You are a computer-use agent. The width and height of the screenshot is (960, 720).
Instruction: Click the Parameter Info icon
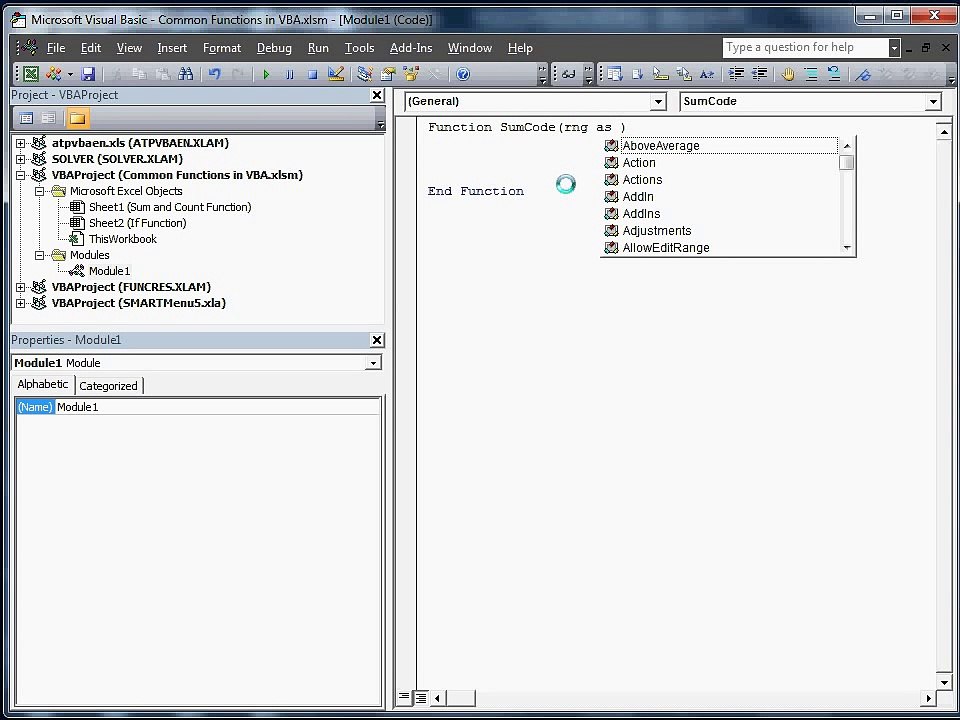683,74
